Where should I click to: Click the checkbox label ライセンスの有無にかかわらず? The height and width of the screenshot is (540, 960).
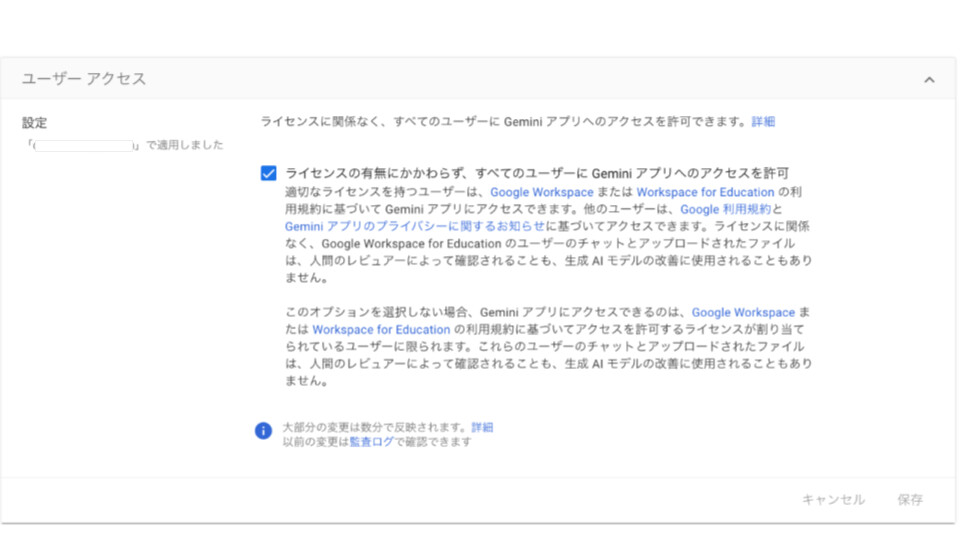(537, 173)
